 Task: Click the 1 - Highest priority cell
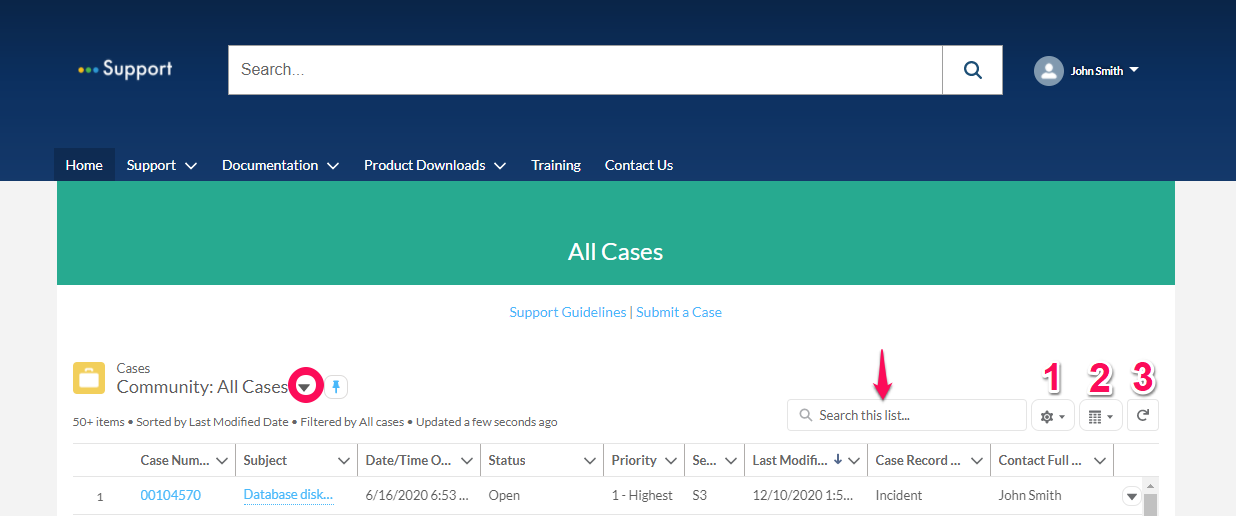(642, 495)
